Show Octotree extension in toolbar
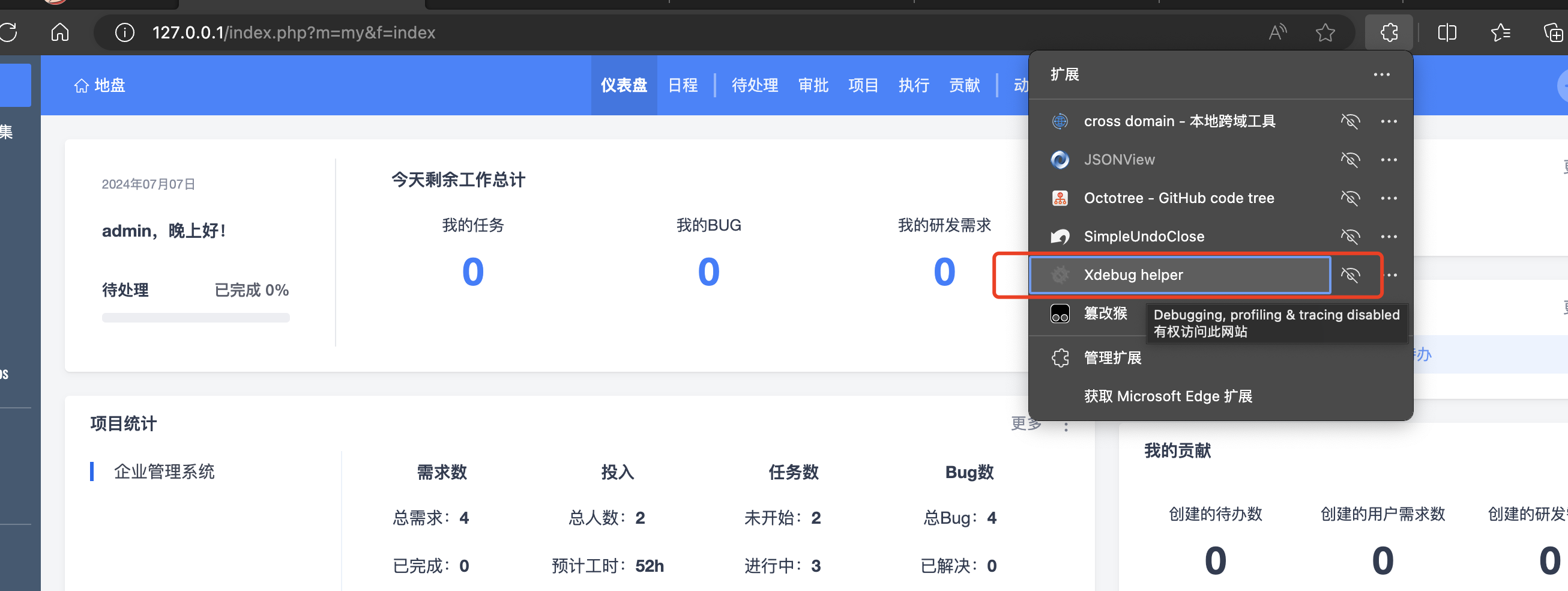This screenshot has height=591, width=1568. click(1350, 198)
